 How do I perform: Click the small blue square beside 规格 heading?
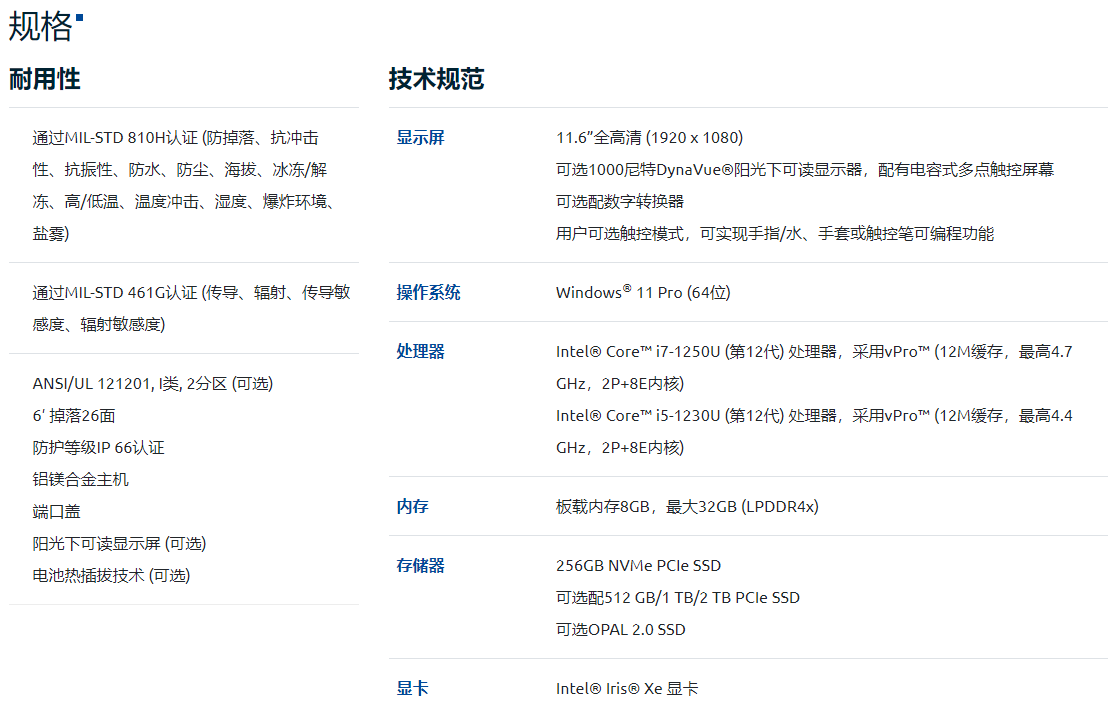click(79, 17)
